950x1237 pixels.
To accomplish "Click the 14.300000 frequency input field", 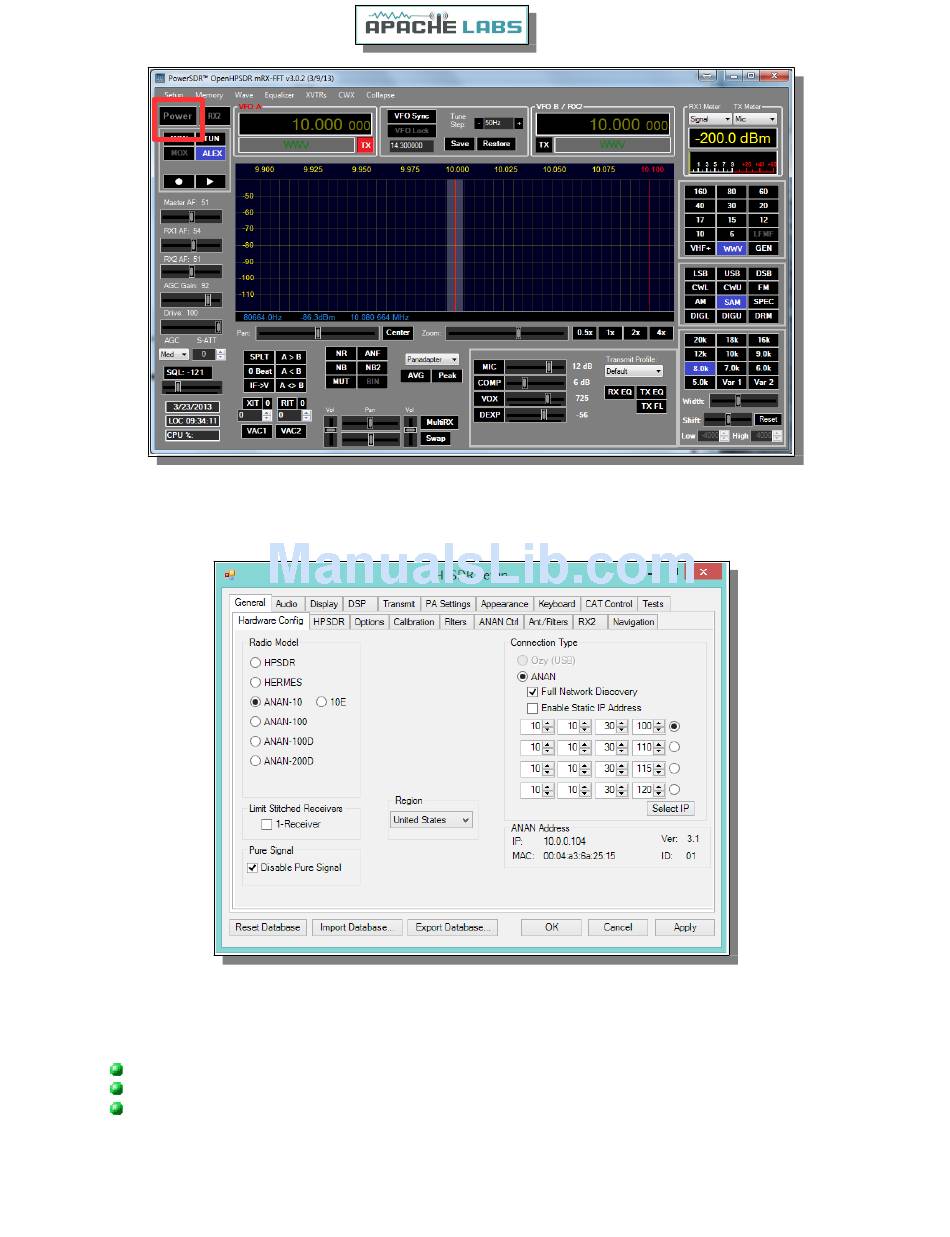I will tap(411, 145).
